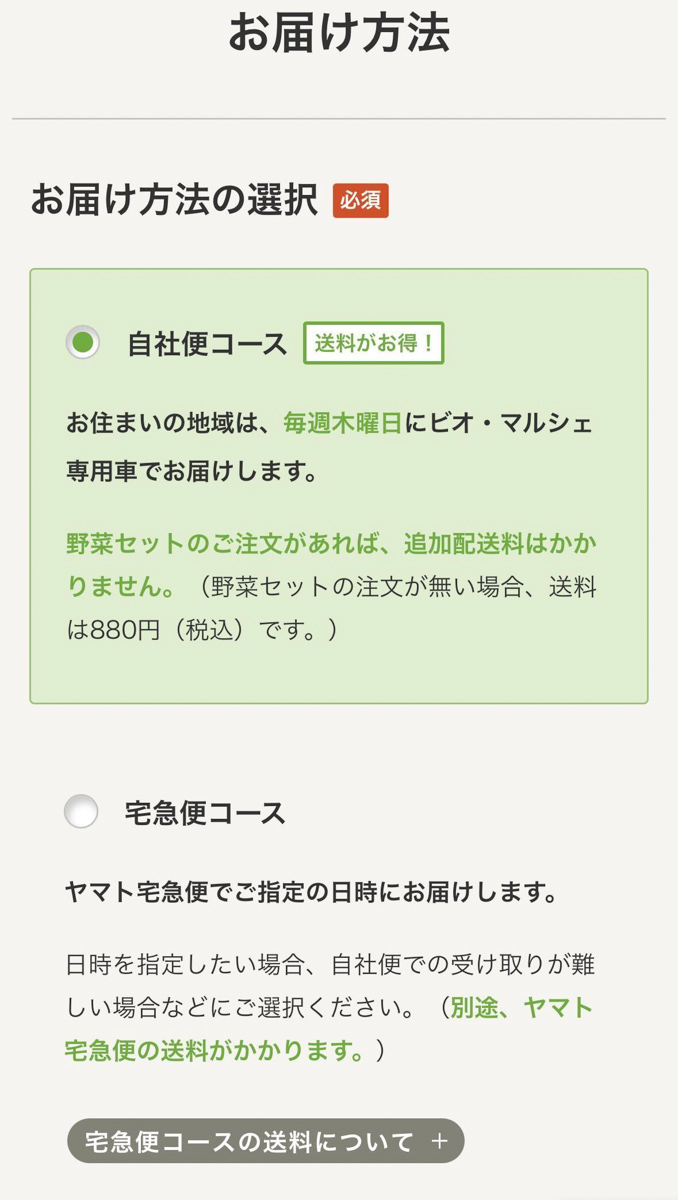Click the red 必須 badge

pyautogui.click(x=360, y=200)
